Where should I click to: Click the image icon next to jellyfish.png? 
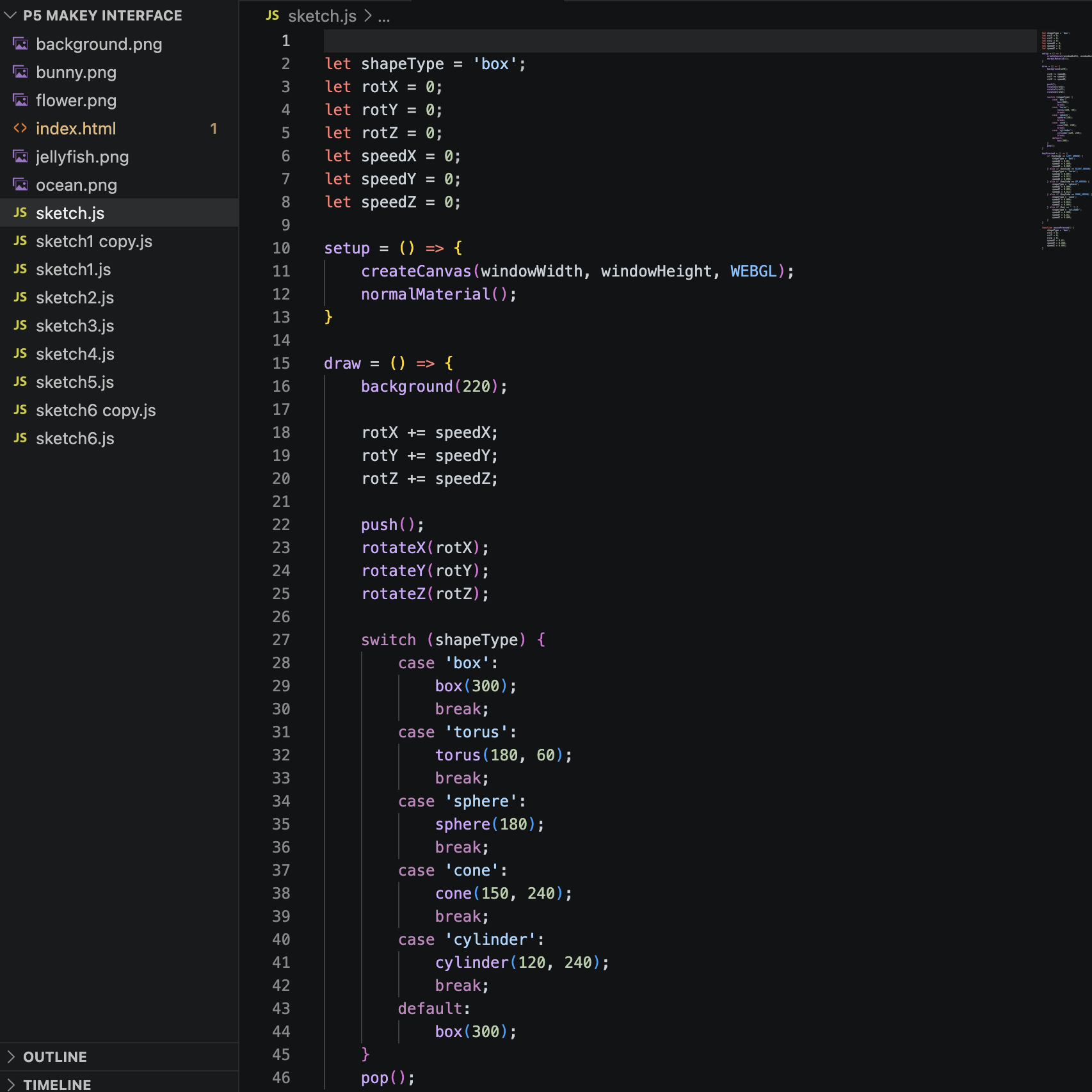20,157
